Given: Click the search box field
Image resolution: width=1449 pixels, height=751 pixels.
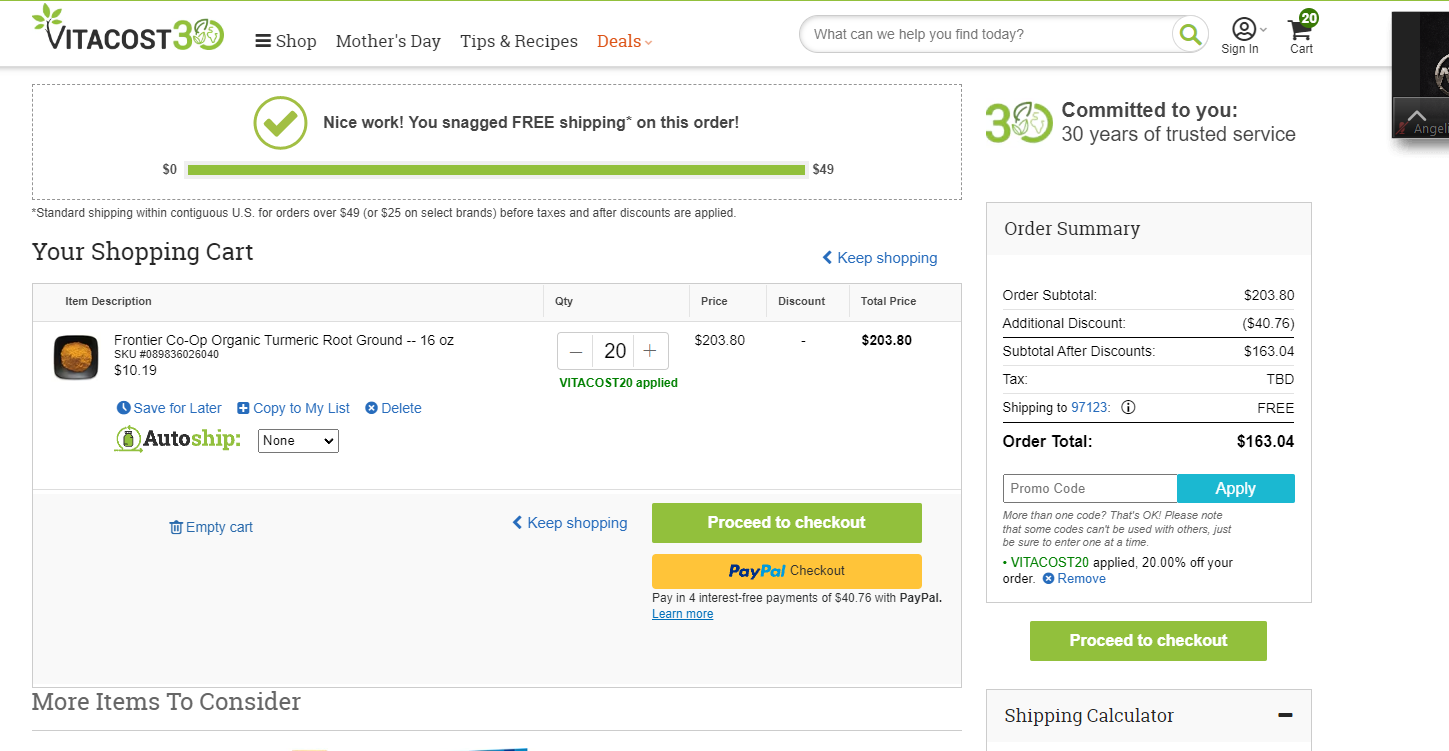Looking at the screenshot, I should coord(988,34).
